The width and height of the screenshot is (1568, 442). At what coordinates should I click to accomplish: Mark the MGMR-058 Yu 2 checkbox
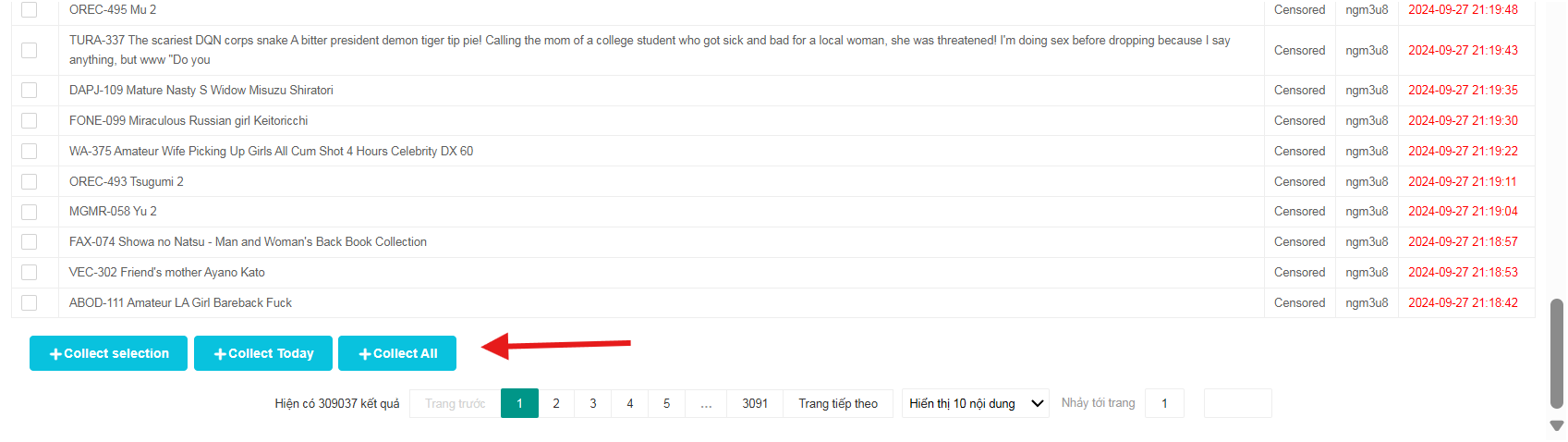point(30,212)
